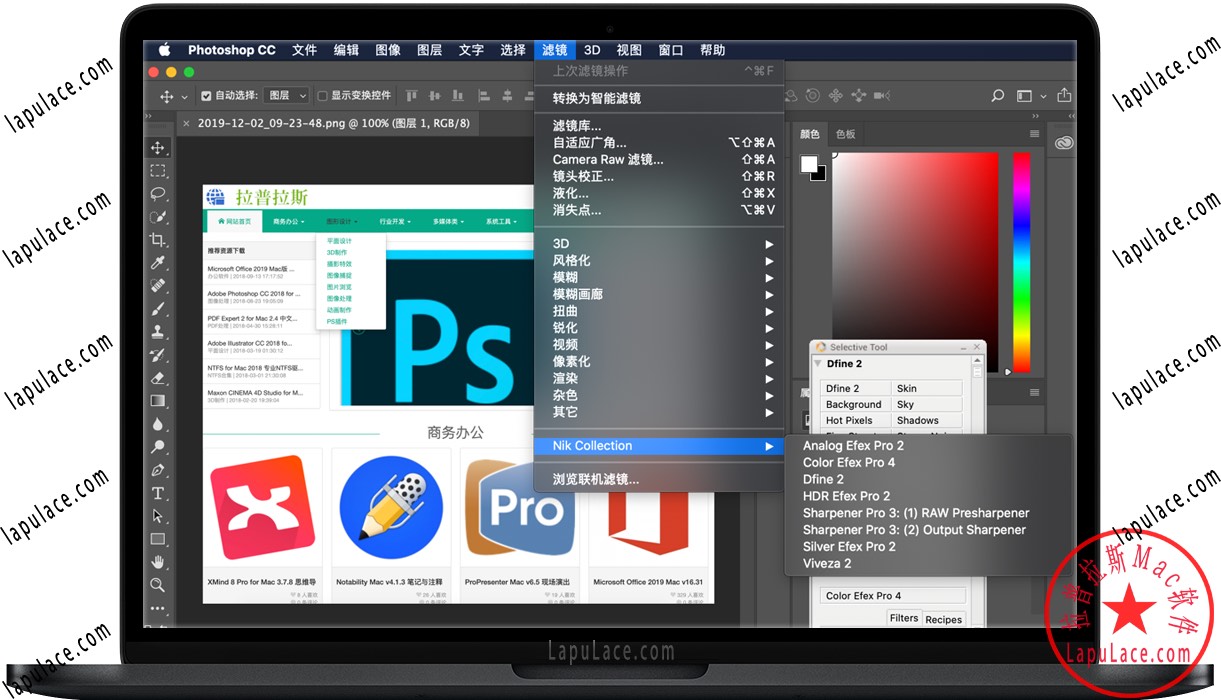Open the 图像 menu in the menu bar
This screenshot has height=700, width=1221.
click(x=387, y=49)
